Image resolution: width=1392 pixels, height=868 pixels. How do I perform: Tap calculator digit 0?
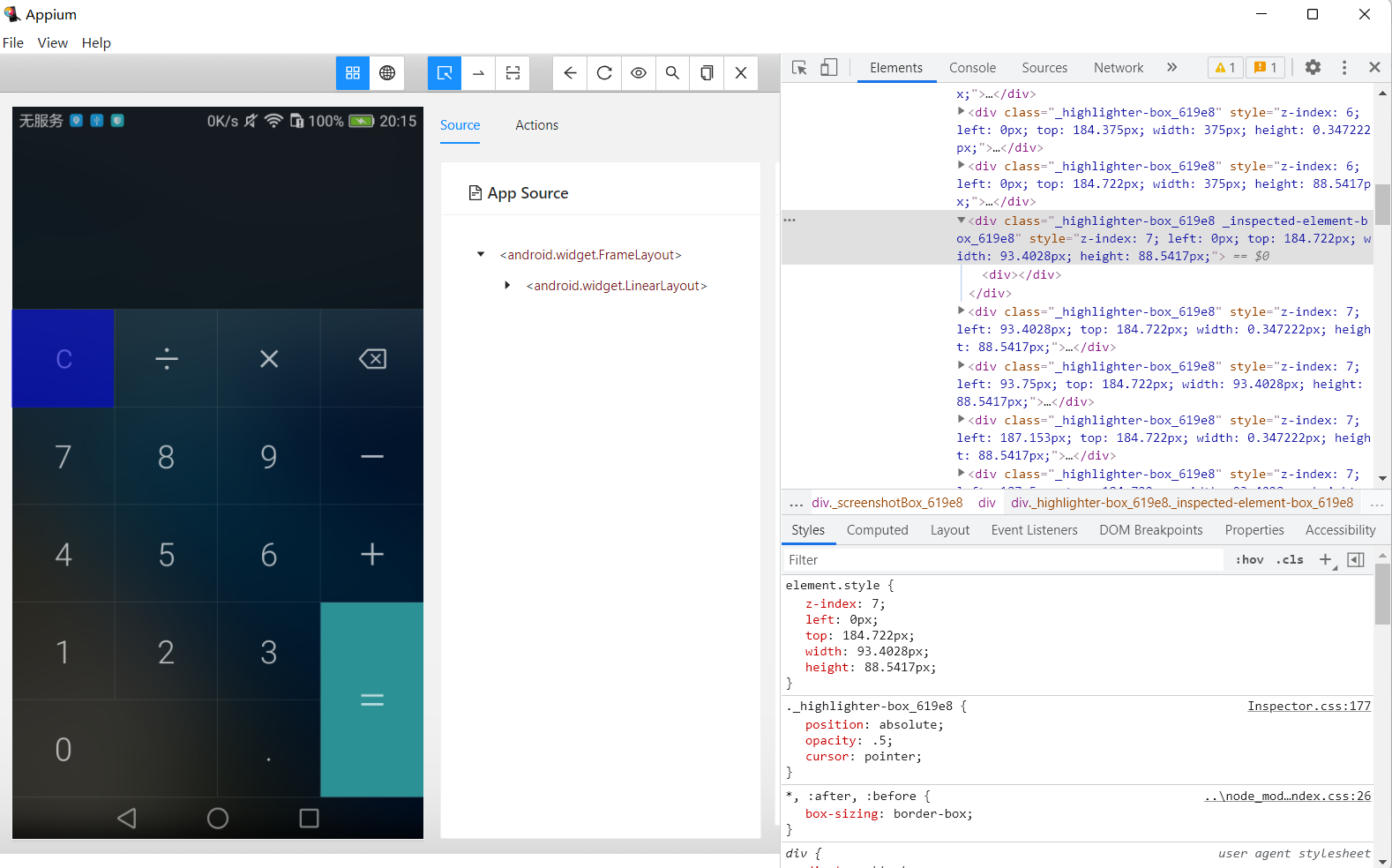(x=115, y=749)
